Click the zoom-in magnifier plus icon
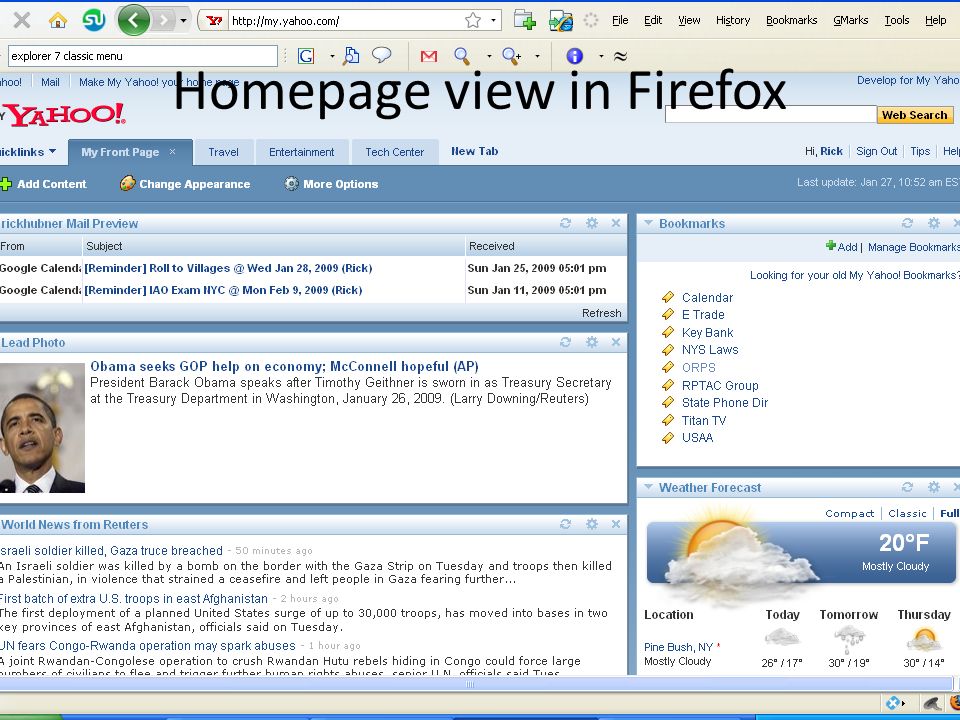This screenshot has width=960, height=720. (x=511, y=56)
